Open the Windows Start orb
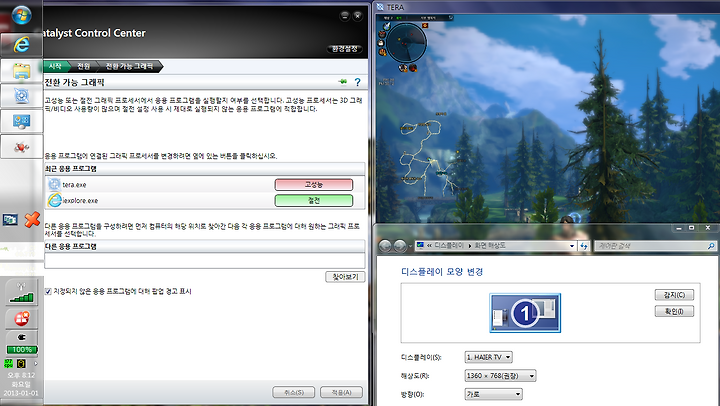This screenshot has width=720, height=406. tap(21, 15)
